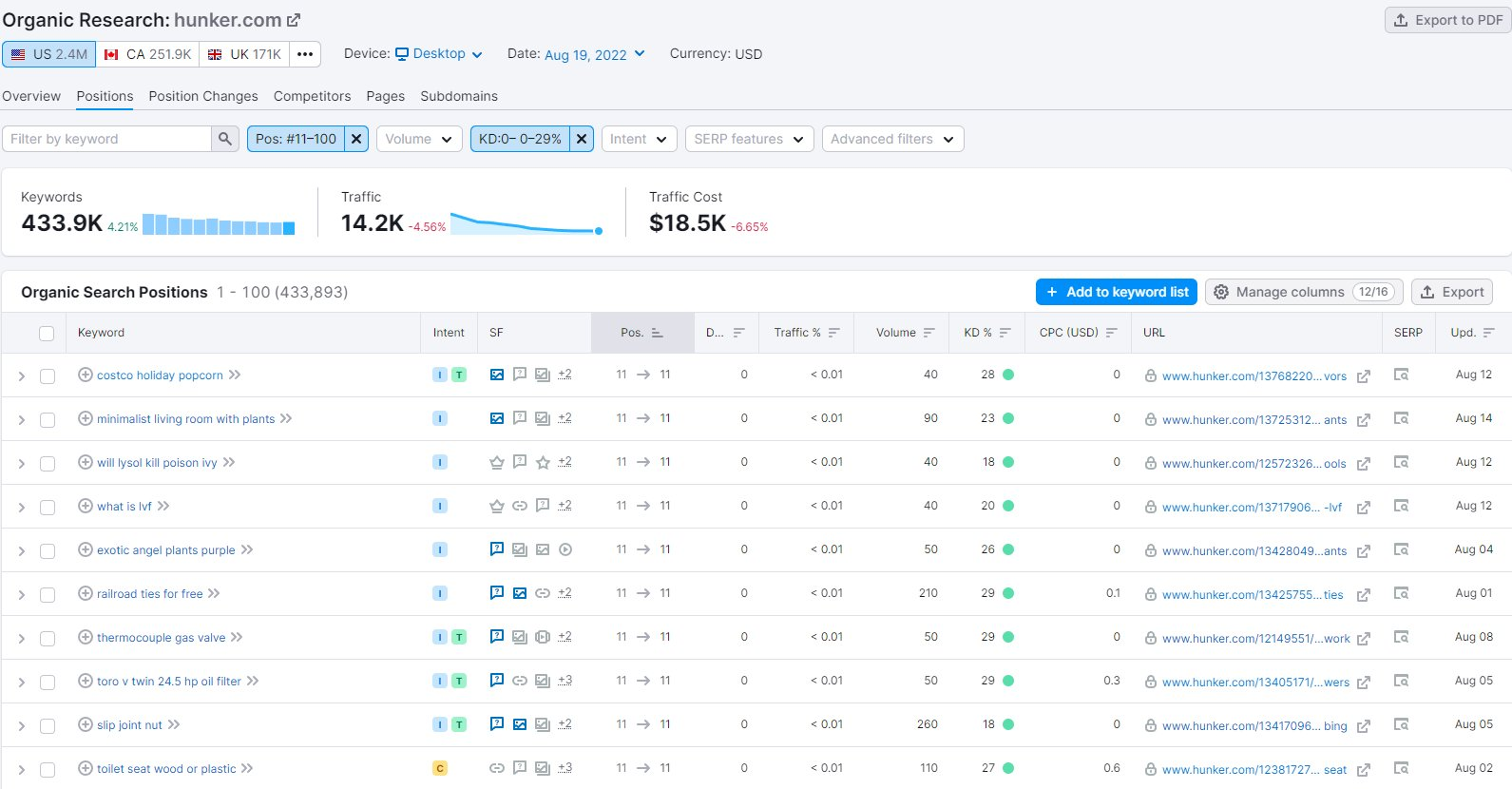Open the Date Aug 19, 2022 dropdown
Viewport: 1512px width, 789px height.
[595, 54]
